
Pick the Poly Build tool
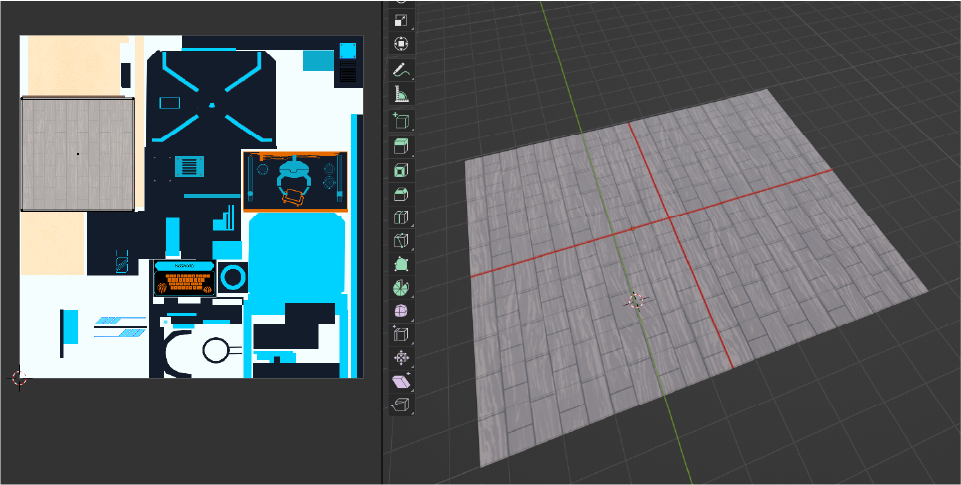401,264
